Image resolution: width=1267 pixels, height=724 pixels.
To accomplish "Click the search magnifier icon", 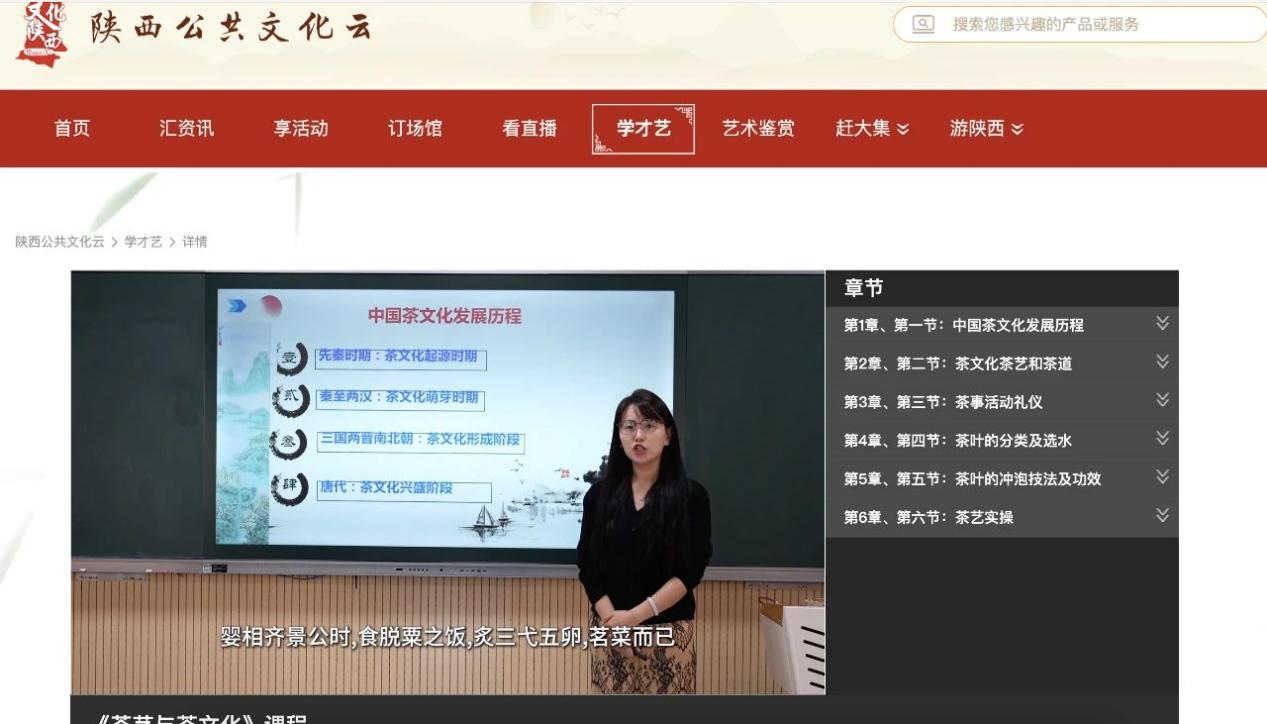I will pyautogui.click(x=925, y=24).
